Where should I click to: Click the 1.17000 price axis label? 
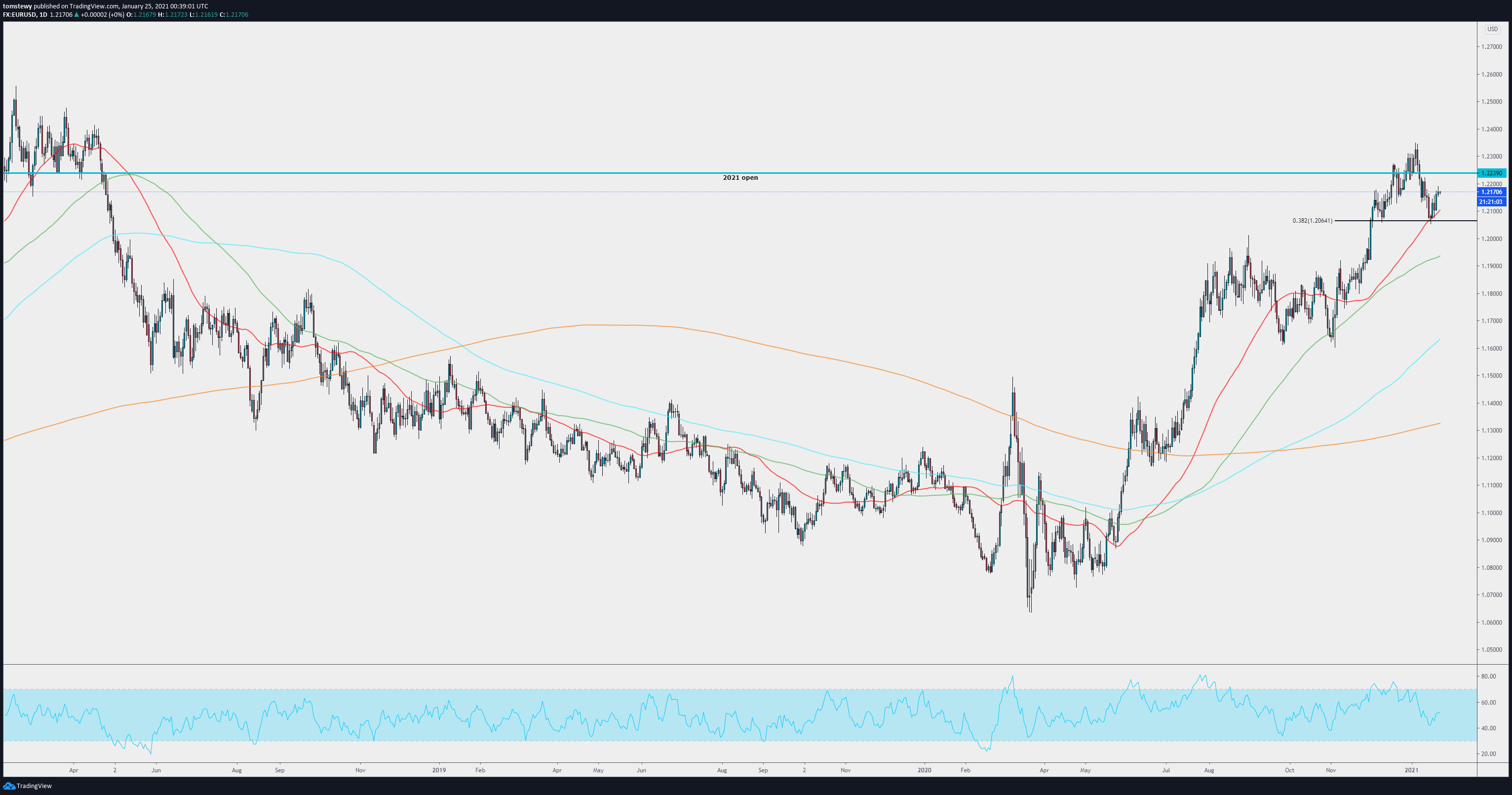[1491, 320]
